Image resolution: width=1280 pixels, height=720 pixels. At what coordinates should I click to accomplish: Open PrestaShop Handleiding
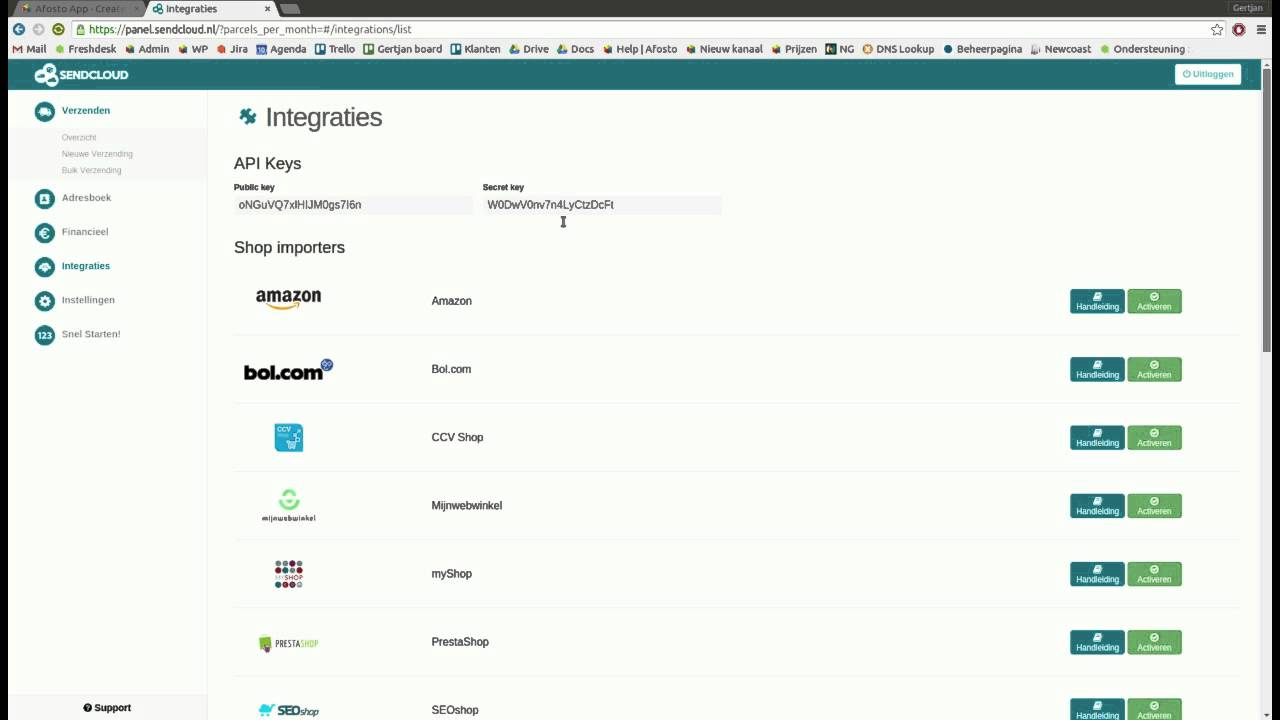[x=1097, y=642]
